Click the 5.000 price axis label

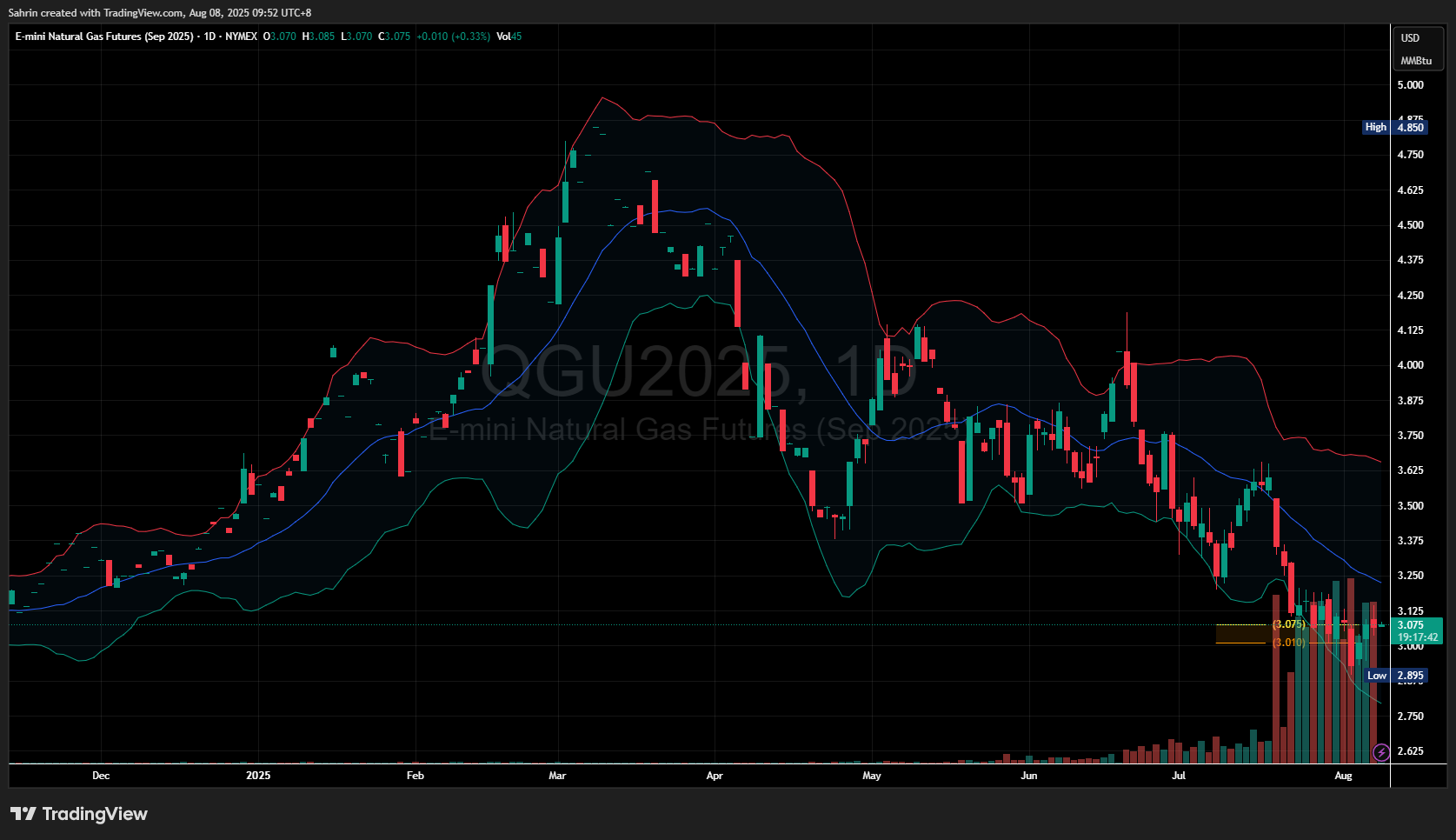coord(1410,85)
